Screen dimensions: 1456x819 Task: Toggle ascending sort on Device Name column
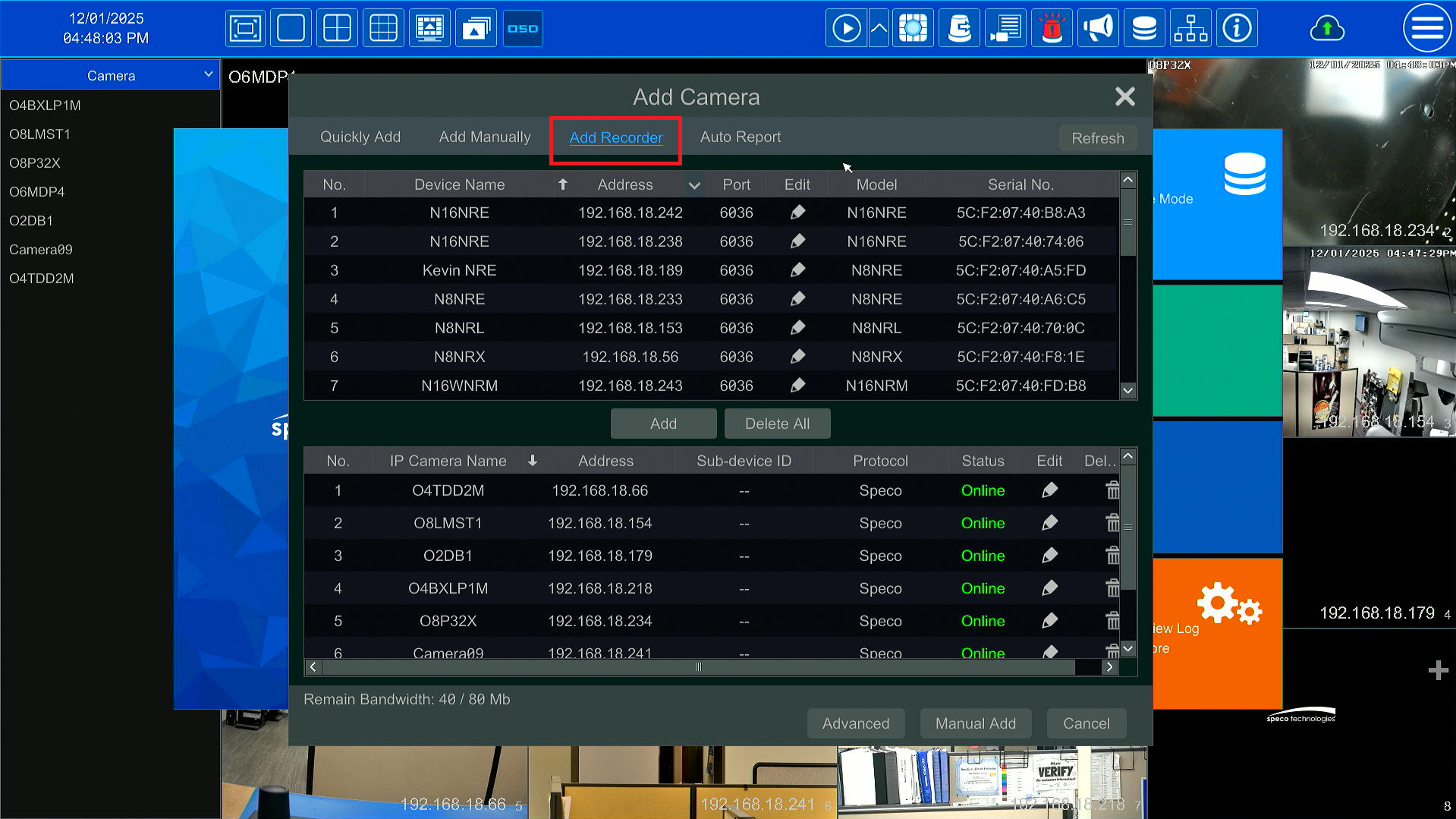click(562, 184)
